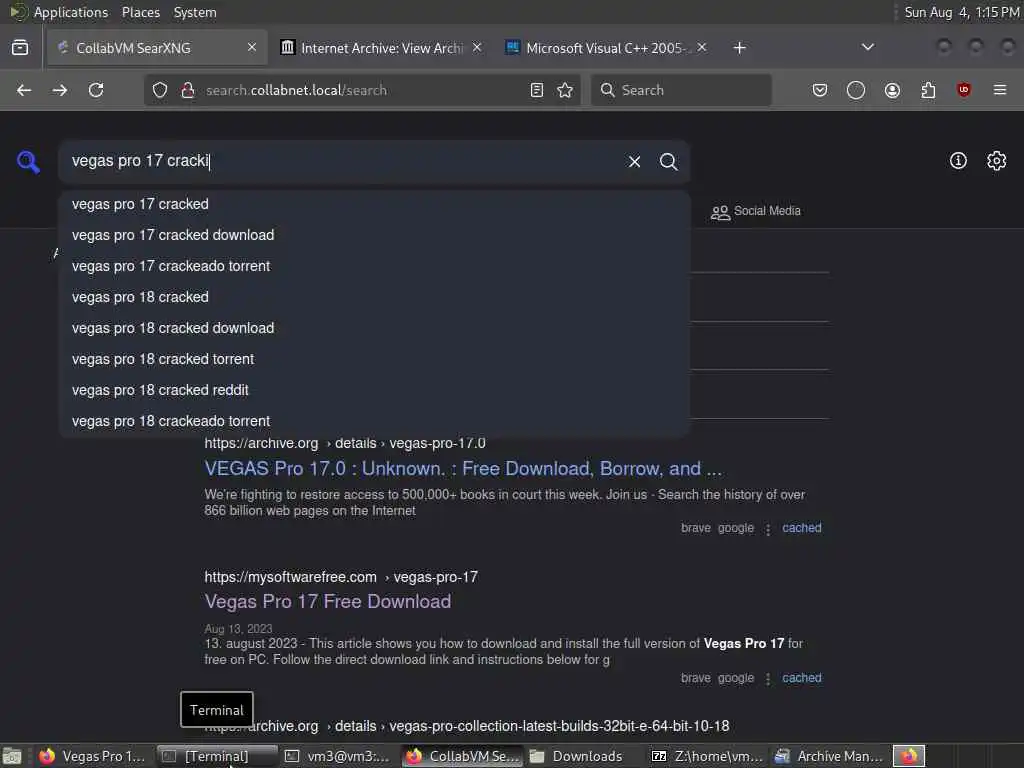Open the System menu
1024x768 pixels.
pos(195,12)
